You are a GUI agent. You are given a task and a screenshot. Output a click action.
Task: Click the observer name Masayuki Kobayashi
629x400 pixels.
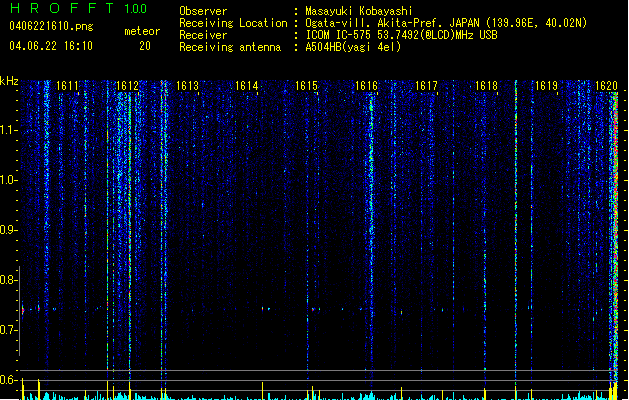pos(359,11)
